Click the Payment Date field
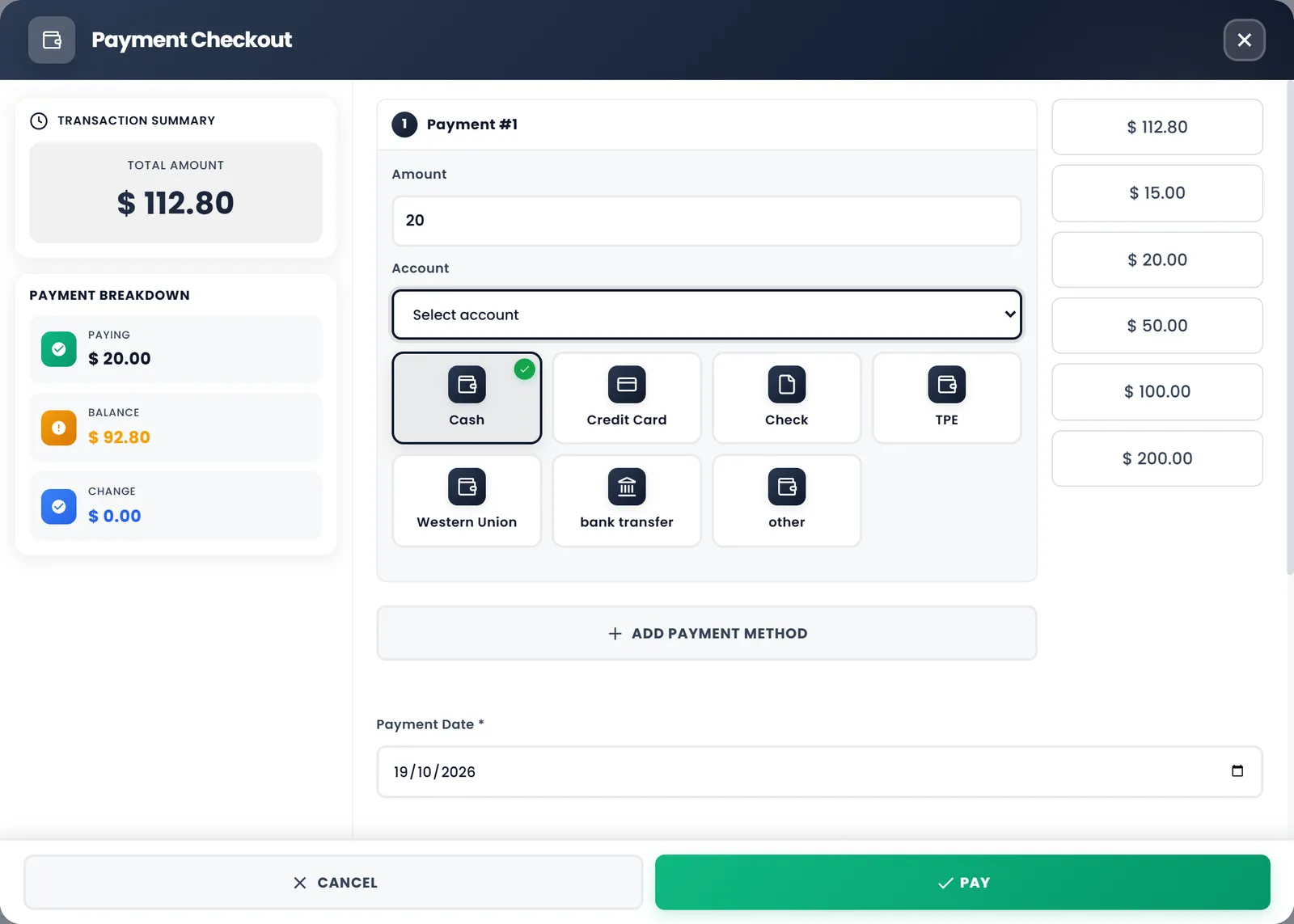The image size is (1294, 924). coord(819,772)
